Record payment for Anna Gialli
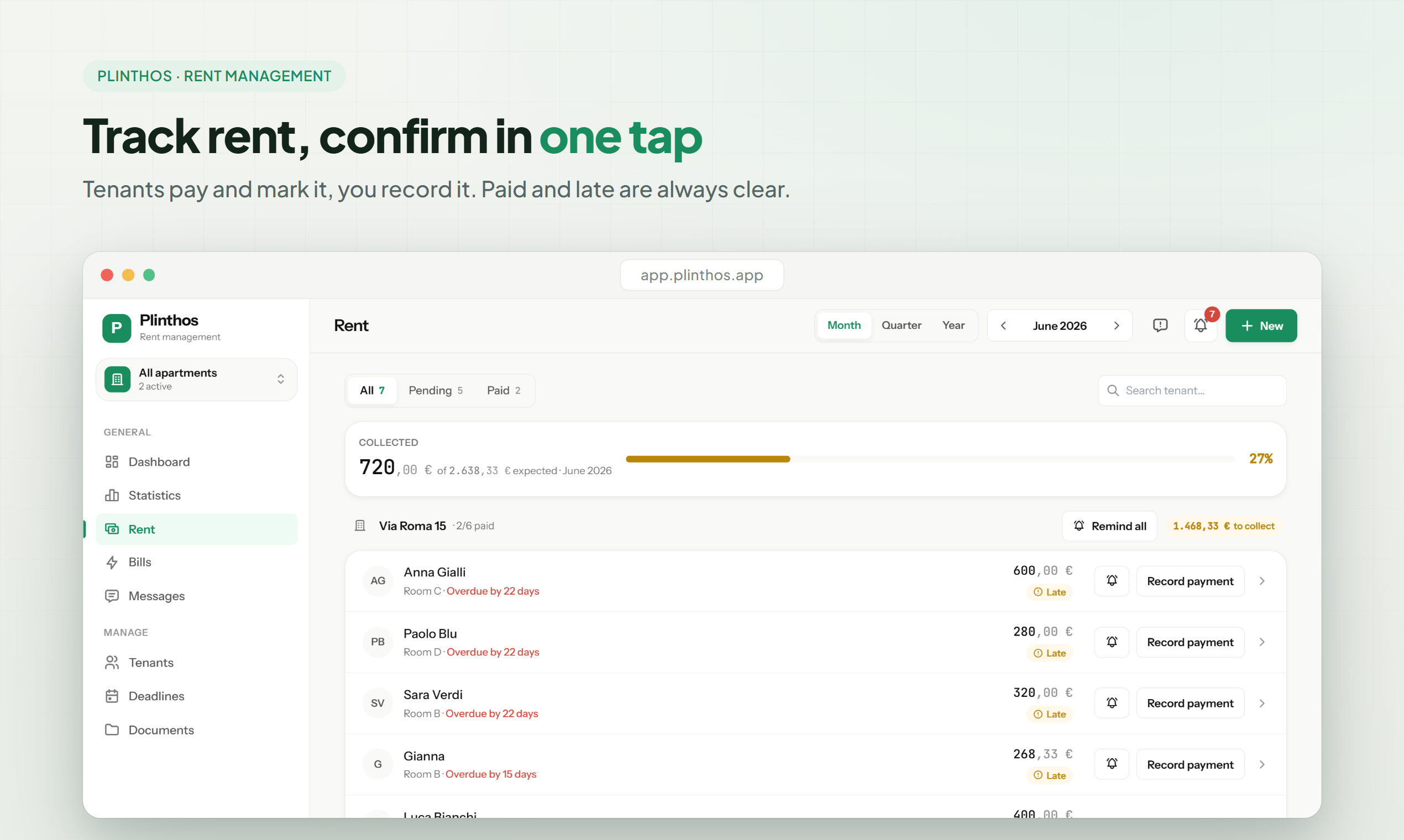The height and width of the screenshot is (840, 1404). (1190, 581)
